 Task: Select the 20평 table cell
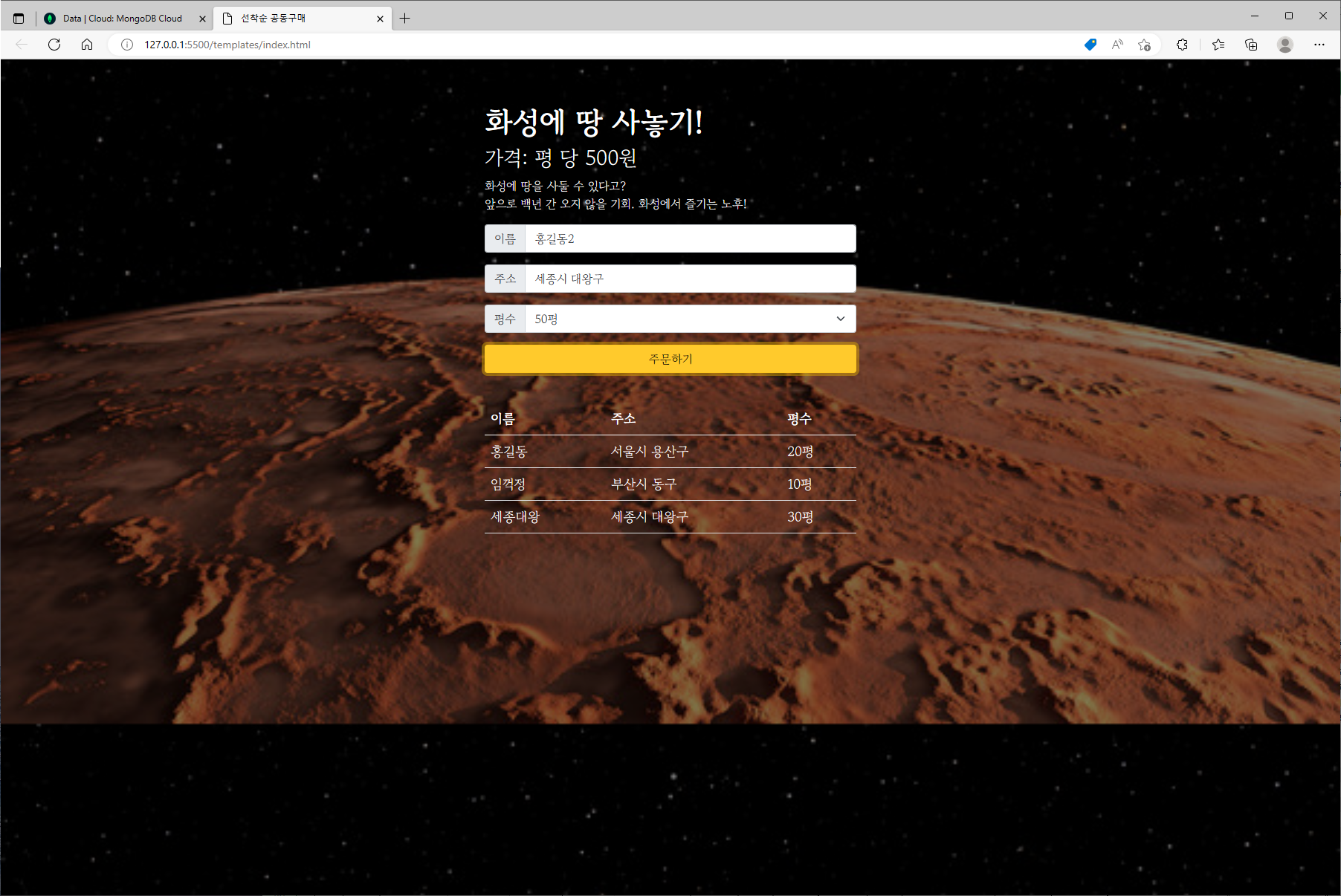tap(800, 451)
